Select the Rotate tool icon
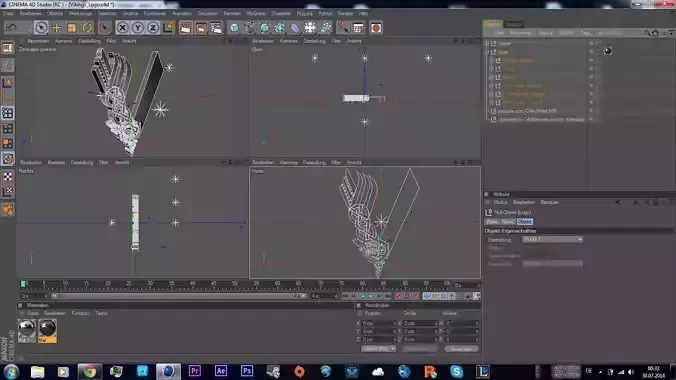Viewport: 676px width, 380px height. coord(87,28)
